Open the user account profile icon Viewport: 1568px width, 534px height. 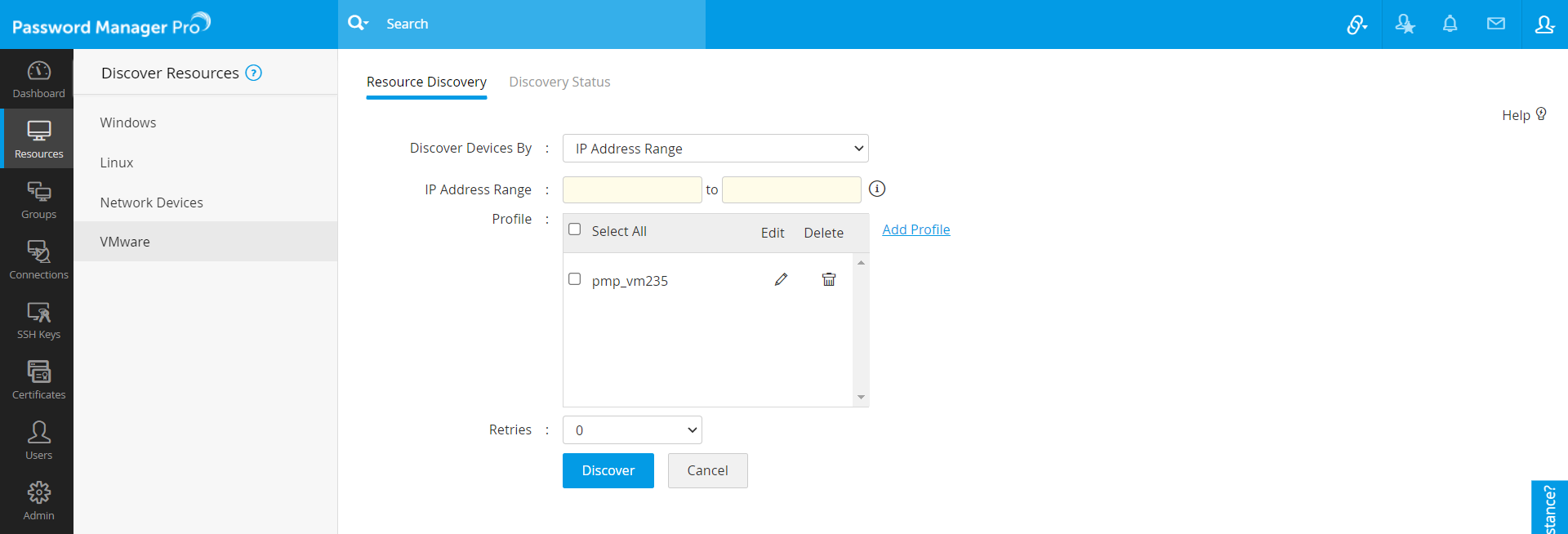click(x=1544, y=24)
